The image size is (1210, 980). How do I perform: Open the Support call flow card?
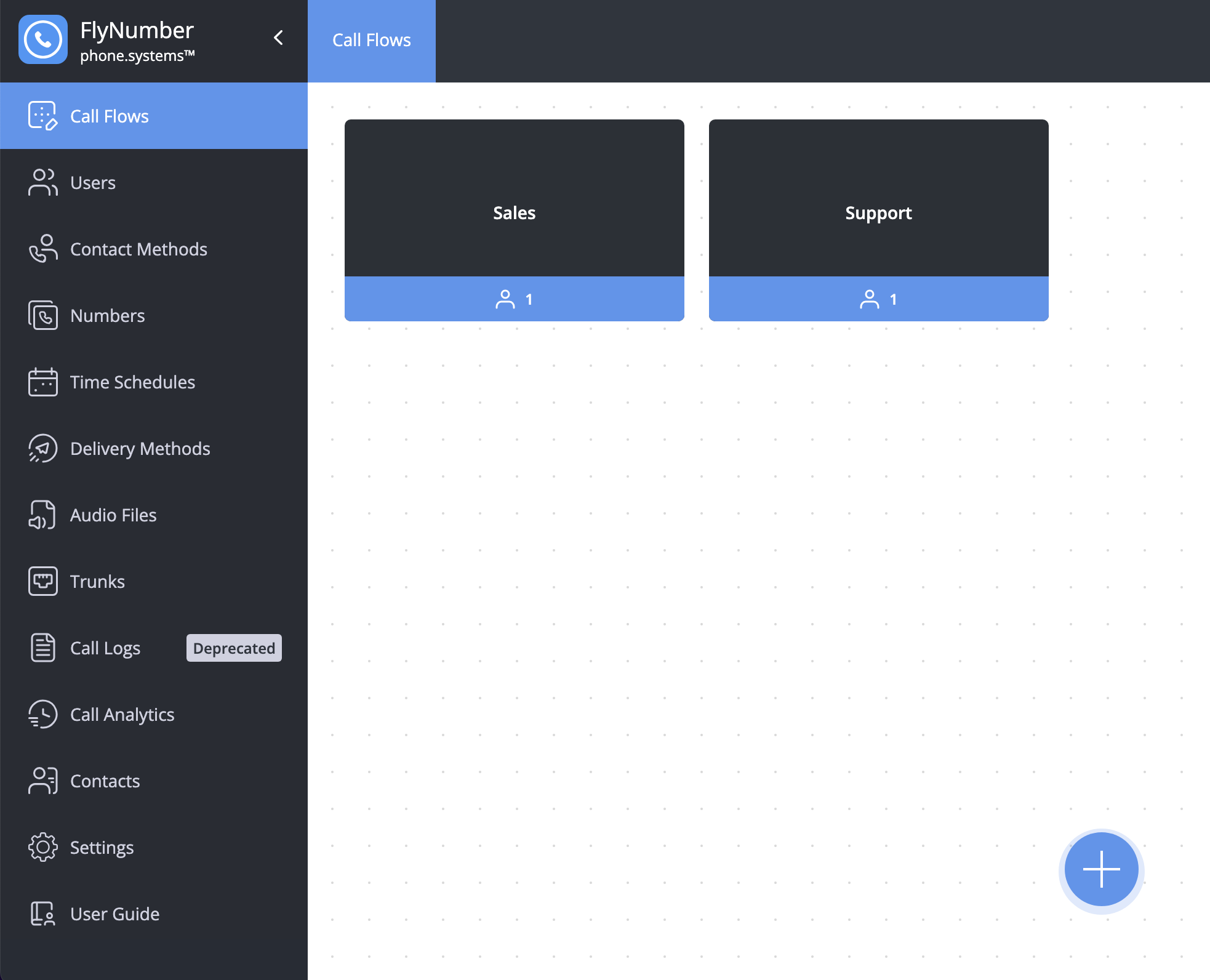[879, 220]
